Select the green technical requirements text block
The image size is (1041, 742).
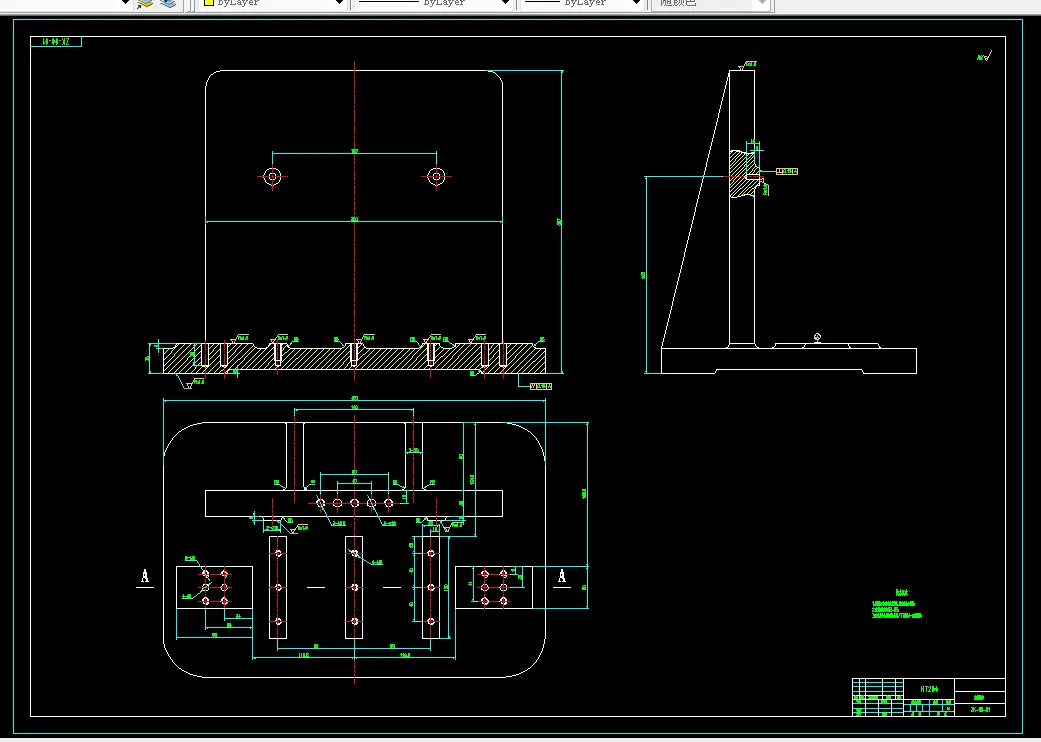click(896, 609)
